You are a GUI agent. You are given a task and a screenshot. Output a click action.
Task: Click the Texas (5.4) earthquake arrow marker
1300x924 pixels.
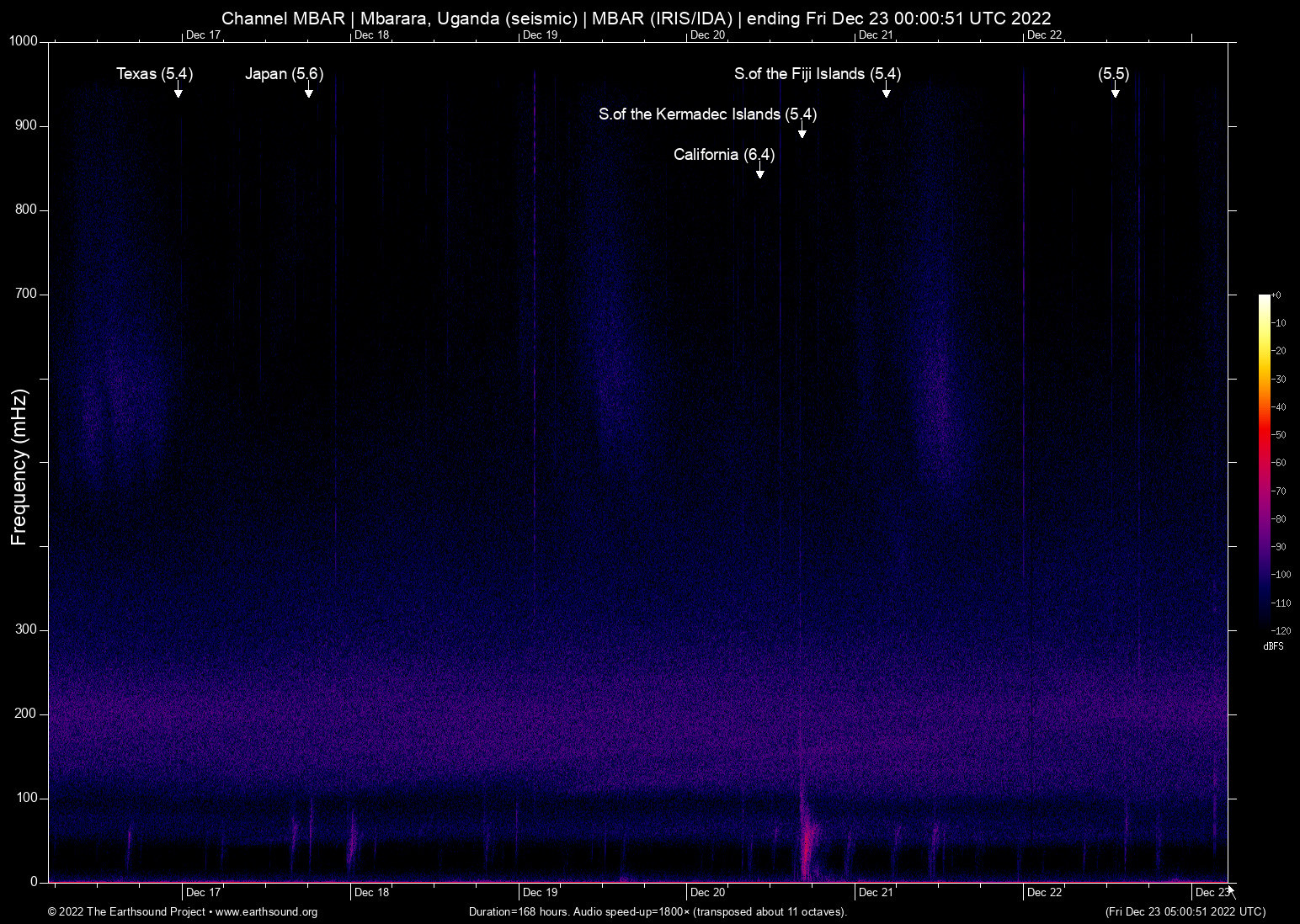point(178,94)
